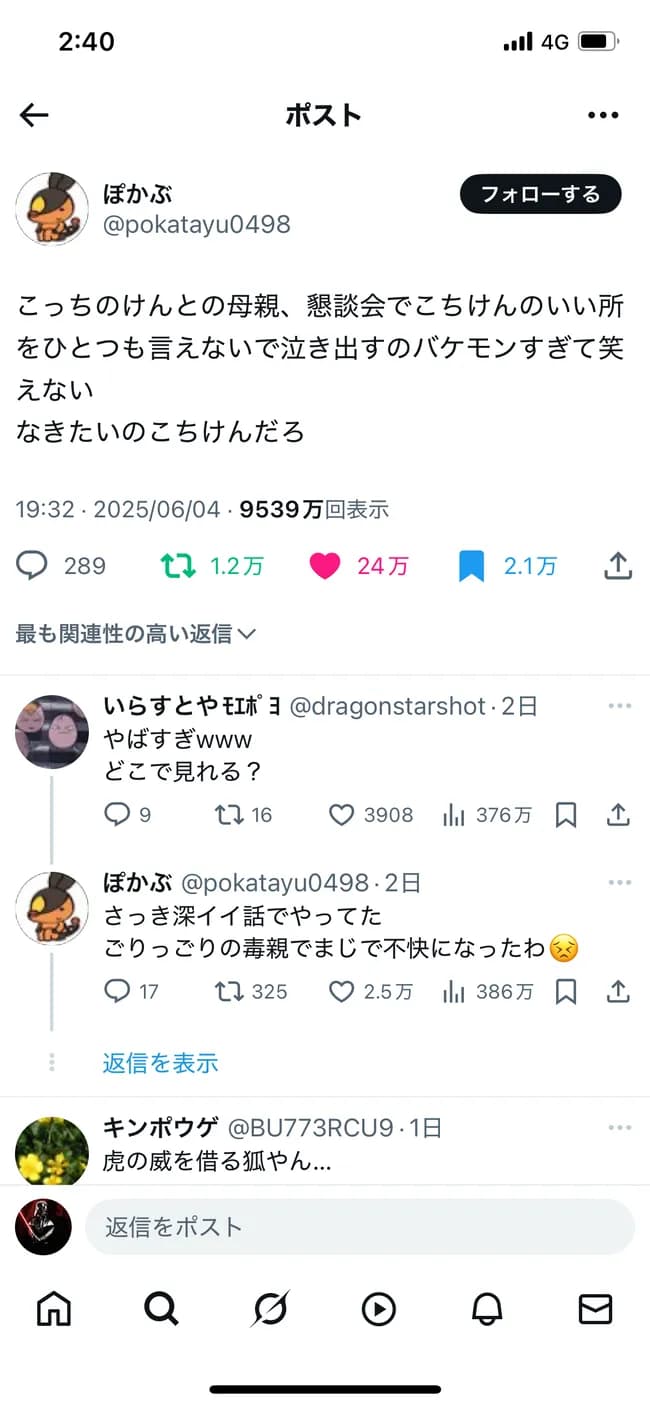The width and height of the screenshot is (650, 1407).
Task: Open the Home feed icon
Action: 53,1308
